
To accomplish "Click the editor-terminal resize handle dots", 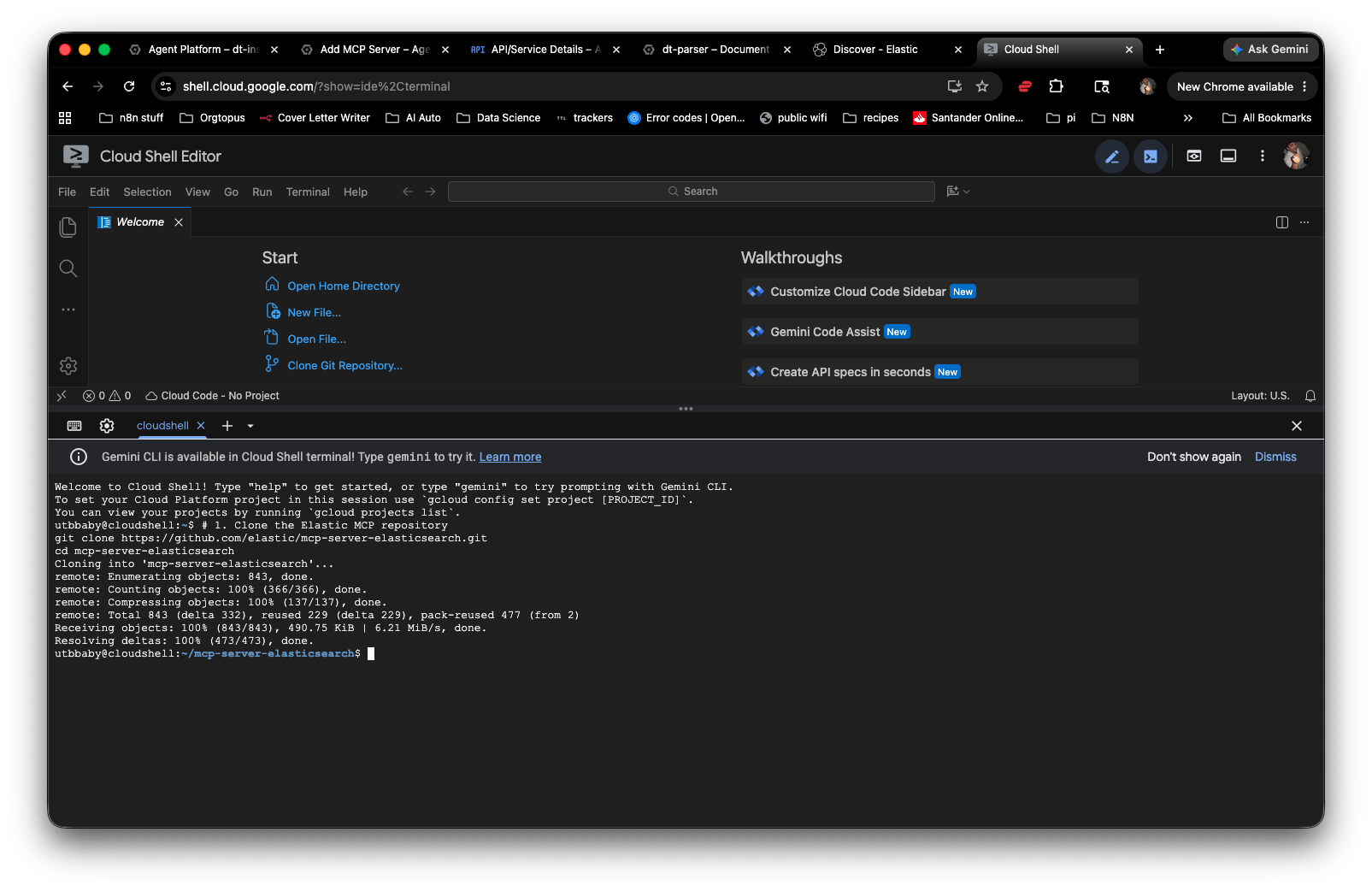I will pos(686,409).
